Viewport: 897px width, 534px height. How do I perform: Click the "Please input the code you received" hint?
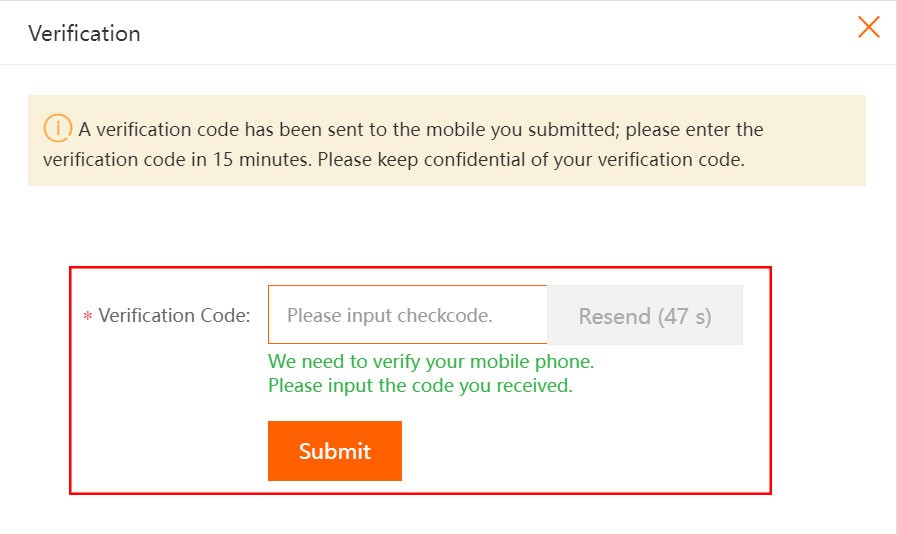coord(420,385)
